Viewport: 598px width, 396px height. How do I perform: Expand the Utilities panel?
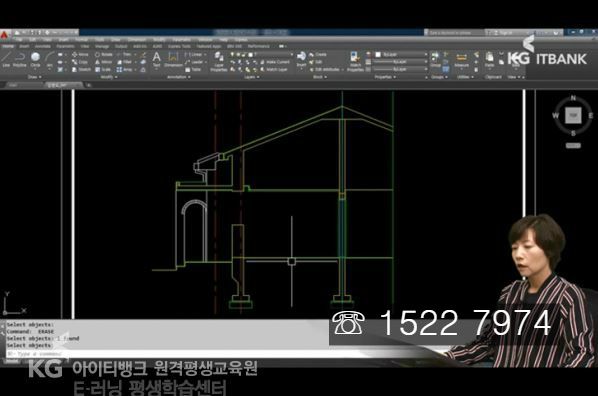[x=465, y=77]
